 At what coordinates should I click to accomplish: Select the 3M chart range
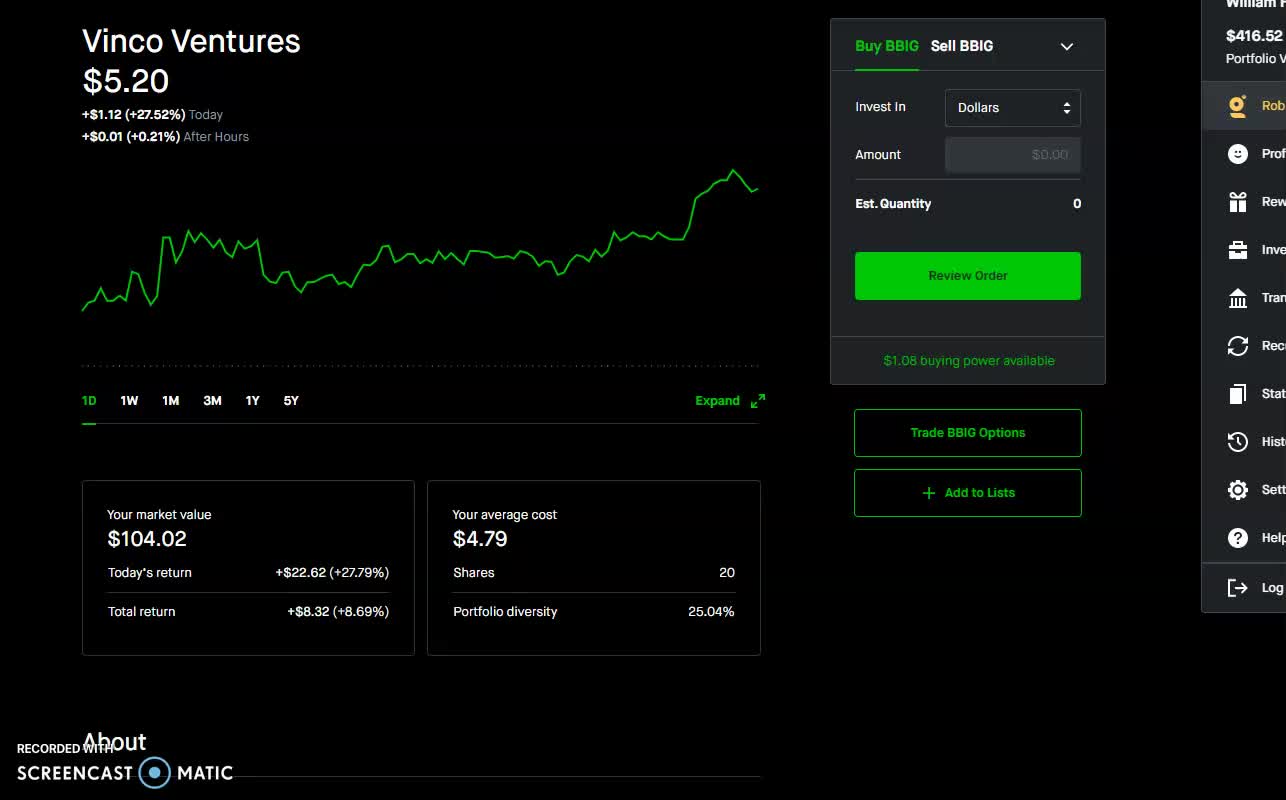[212, 401]
